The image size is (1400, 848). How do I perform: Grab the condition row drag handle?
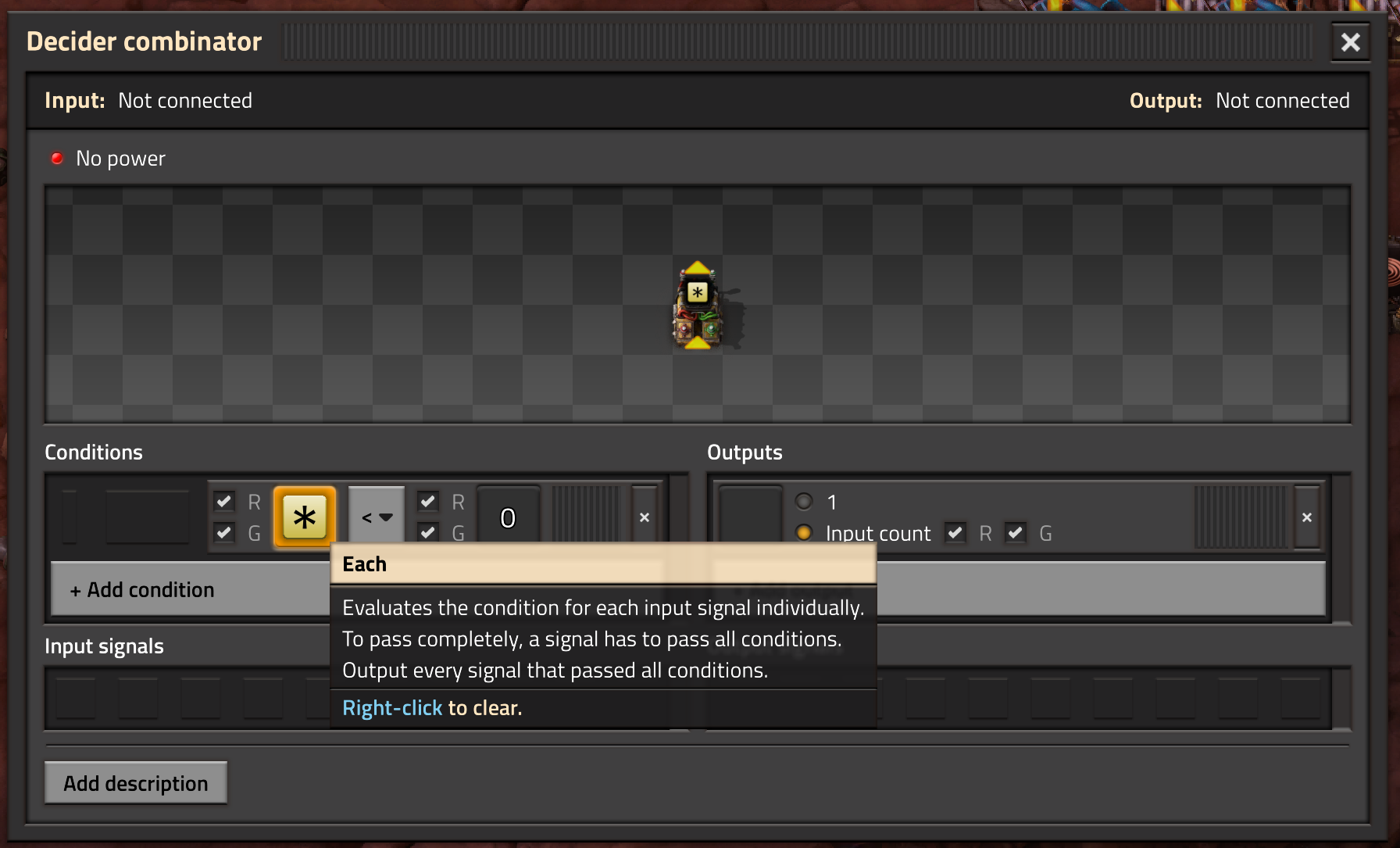586,517
